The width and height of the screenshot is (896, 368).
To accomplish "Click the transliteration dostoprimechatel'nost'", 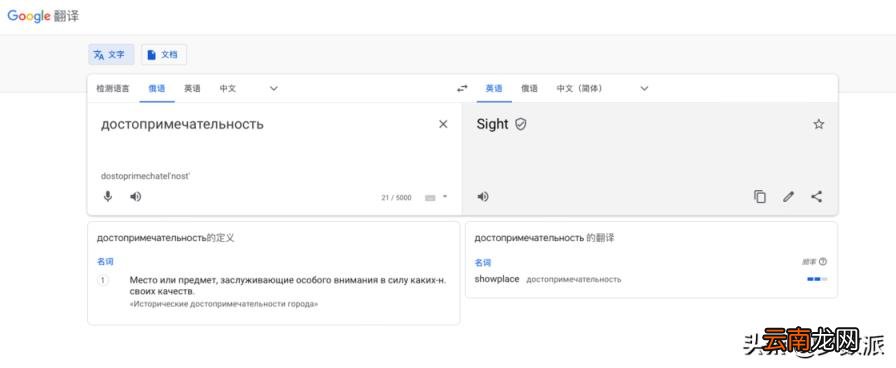I will 145,176.
